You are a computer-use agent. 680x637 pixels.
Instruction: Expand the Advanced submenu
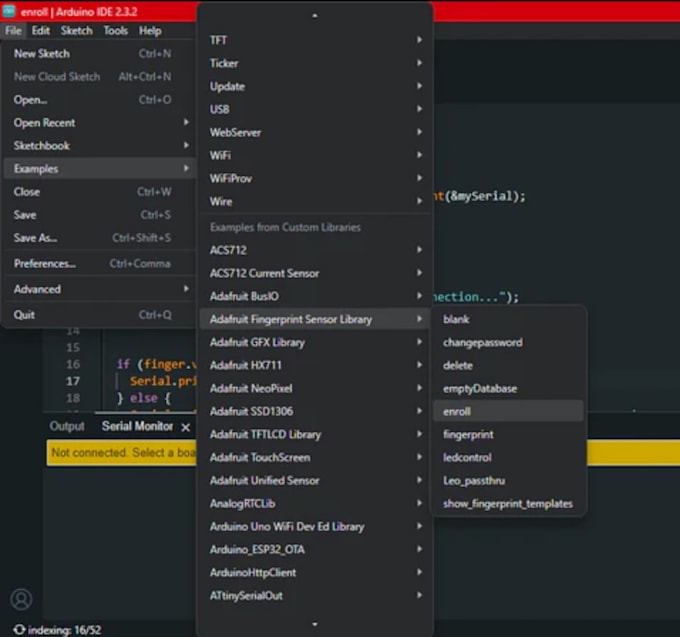(99, 289)
